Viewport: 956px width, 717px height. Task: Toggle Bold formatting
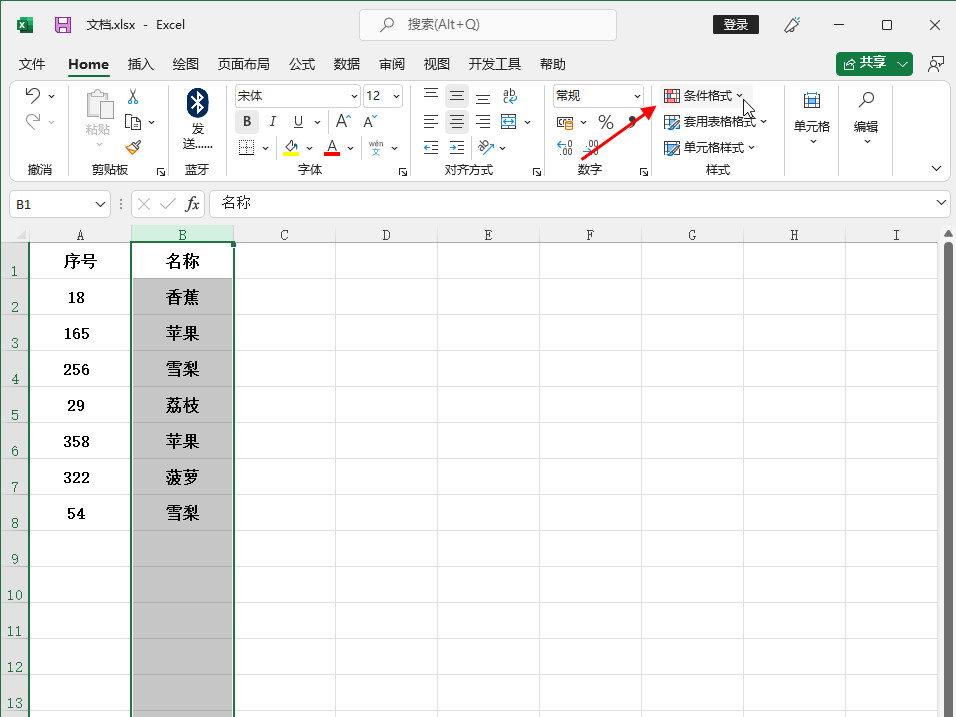point(247,121)
